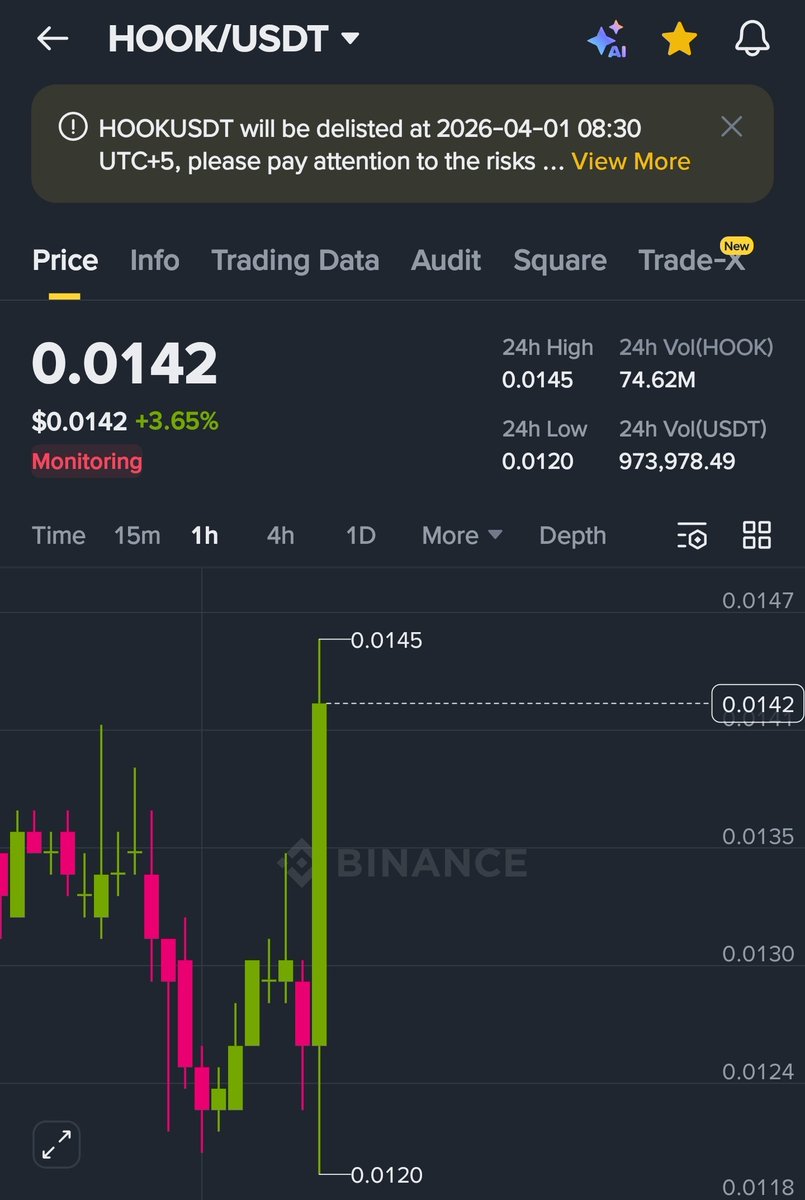Tap View More on the delisting notice
The width and height of the screenshot is (805, 1200).
click(630, 161)
